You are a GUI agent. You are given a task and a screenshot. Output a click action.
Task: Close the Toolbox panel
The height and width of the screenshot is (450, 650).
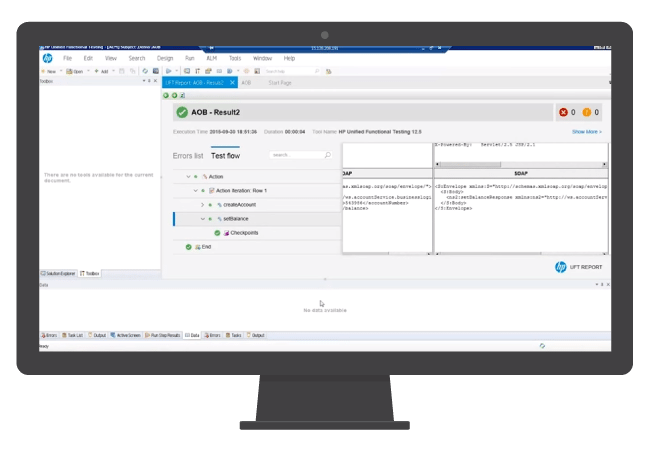[155, 81]
